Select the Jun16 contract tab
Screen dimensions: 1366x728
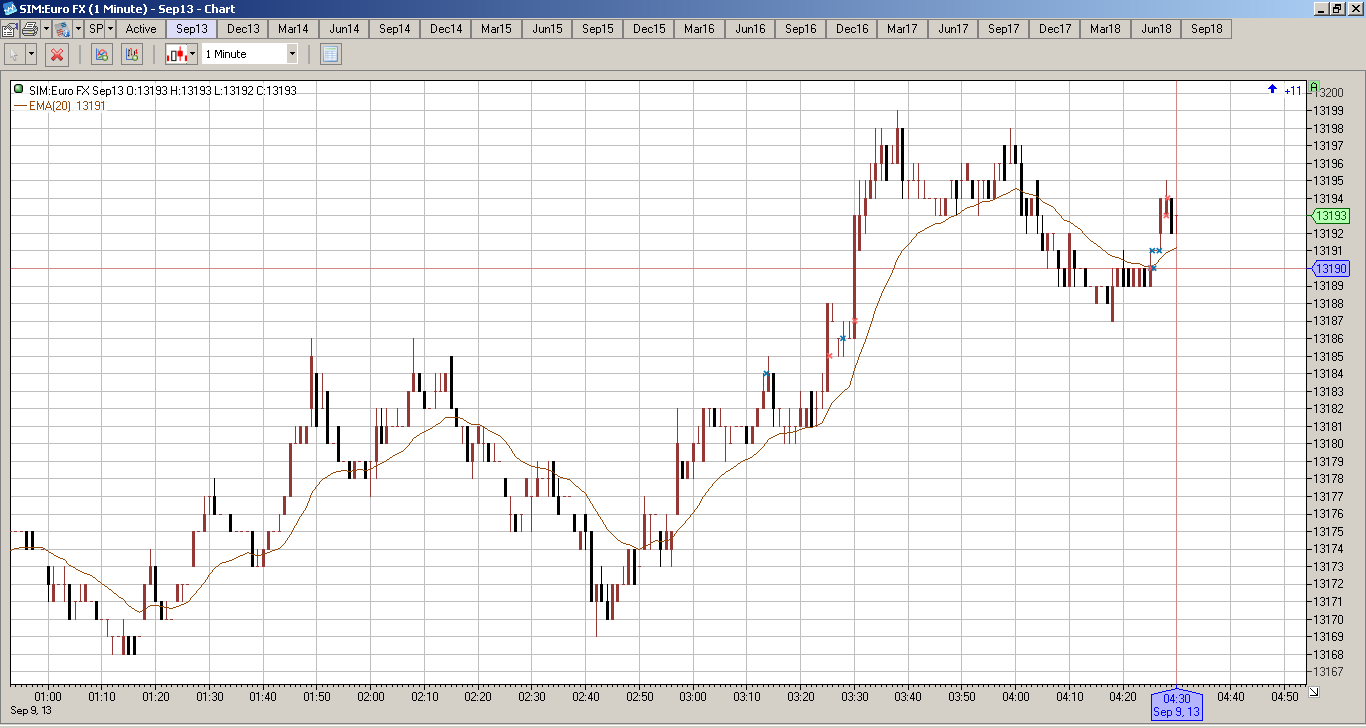(750, 29)
